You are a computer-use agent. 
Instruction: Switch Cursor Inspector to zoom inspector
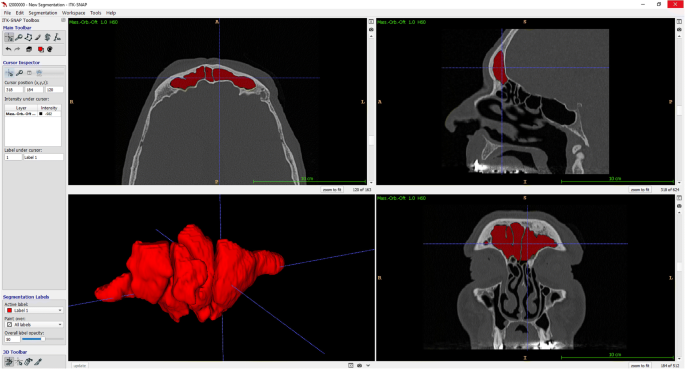coord(19,73)
